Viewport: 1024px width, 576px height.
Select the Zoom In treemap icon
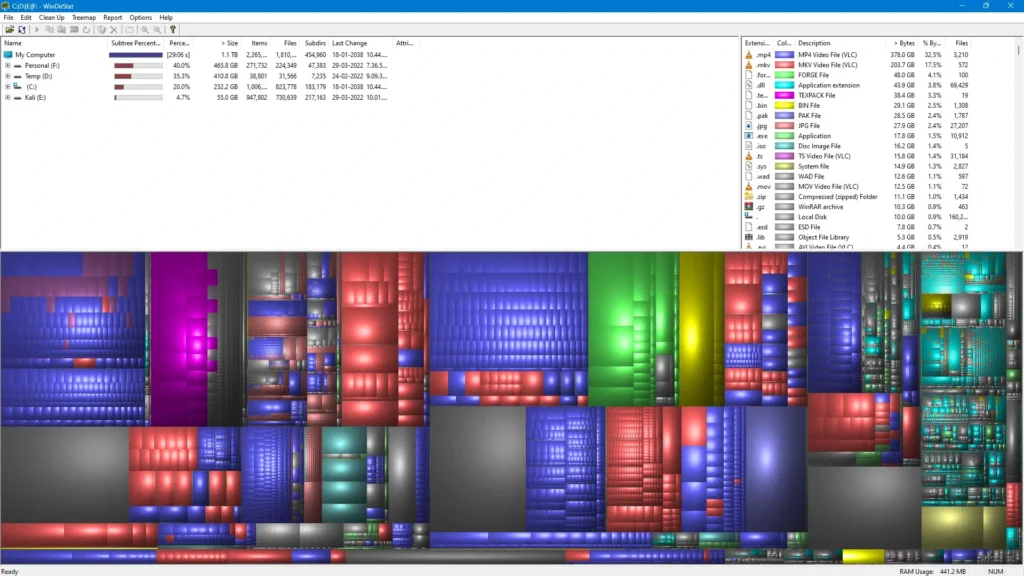tap(143, 30)
